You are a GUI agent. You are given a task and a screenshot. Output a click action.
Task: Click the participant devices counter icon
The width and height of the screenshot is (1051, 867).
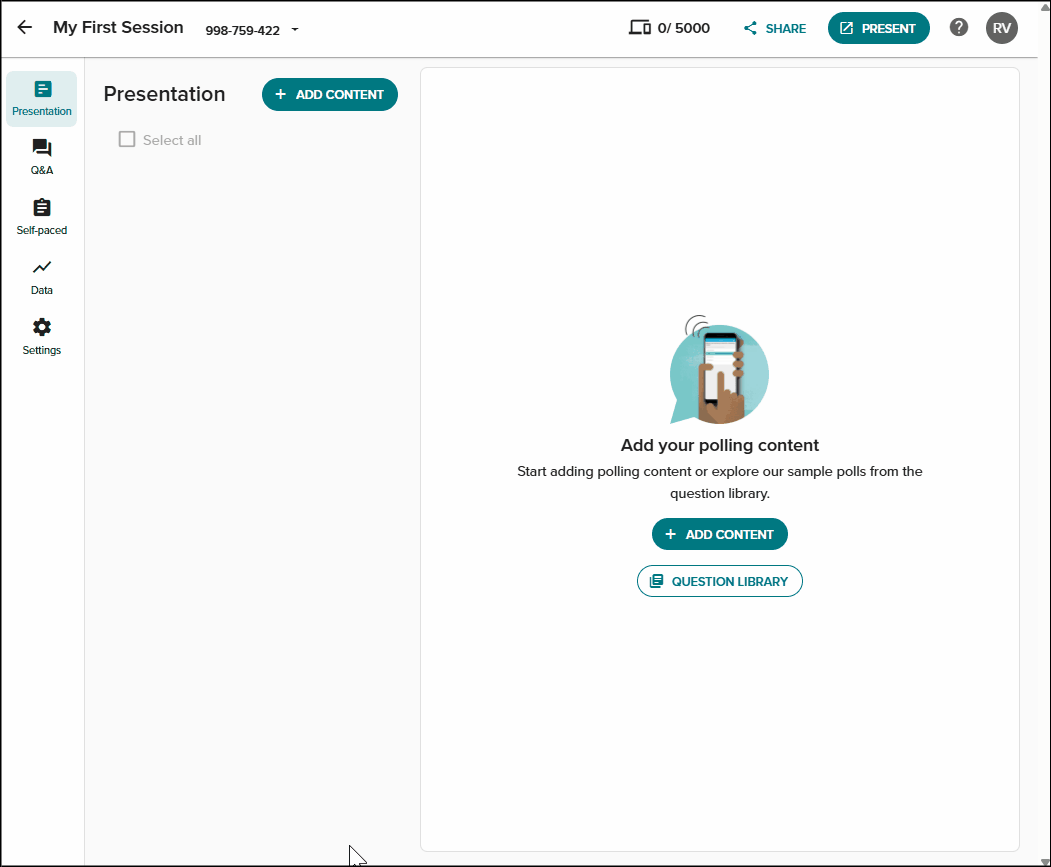pyautogui.click(x=639, y=27)
